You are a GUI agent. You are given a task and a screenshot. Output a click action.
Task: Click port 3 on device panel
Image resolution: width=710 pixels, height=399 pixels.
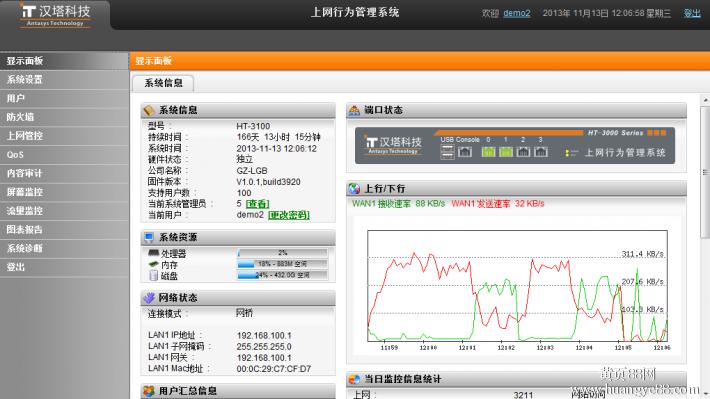click(541, 152)
